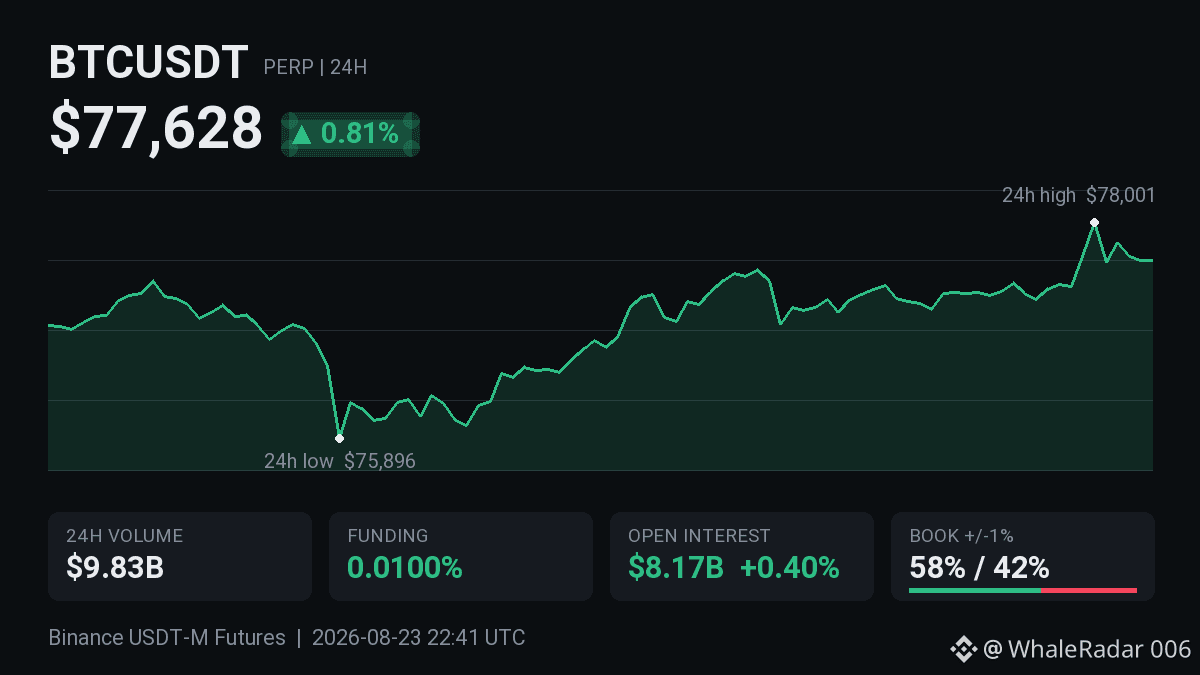The image size is (1200, 675).
Task: Click the Binance logo icon beside WhaleRadar
Action: click(963, 650)
